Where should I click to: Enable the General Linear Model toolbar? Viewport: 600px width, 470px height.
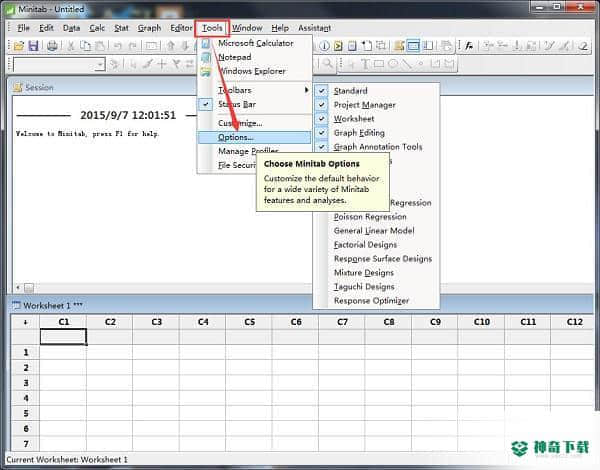click(374, 231)
